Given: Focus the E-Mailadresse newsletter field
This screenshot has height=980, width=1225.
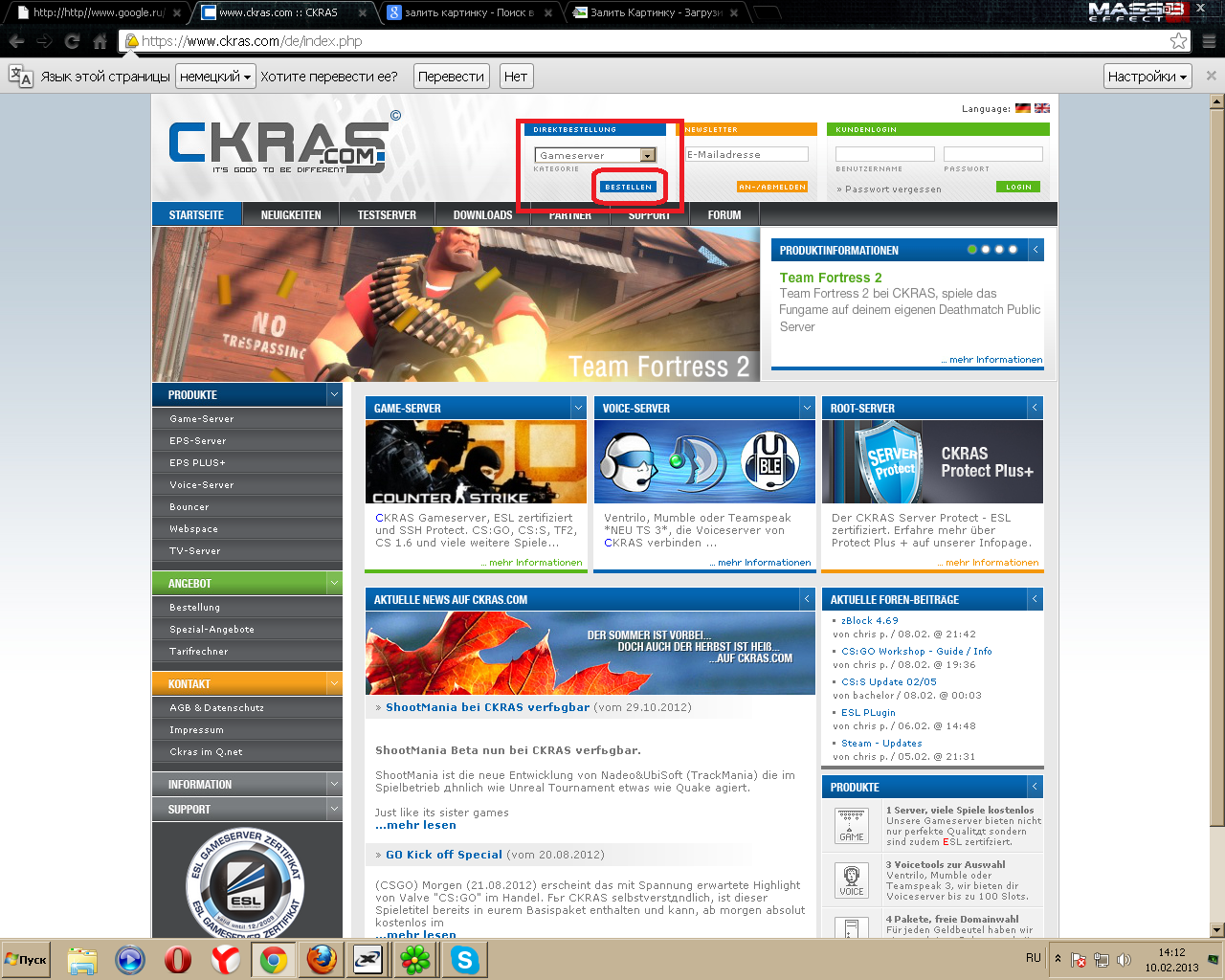Looking at the screenshot, I should (746, 154).
